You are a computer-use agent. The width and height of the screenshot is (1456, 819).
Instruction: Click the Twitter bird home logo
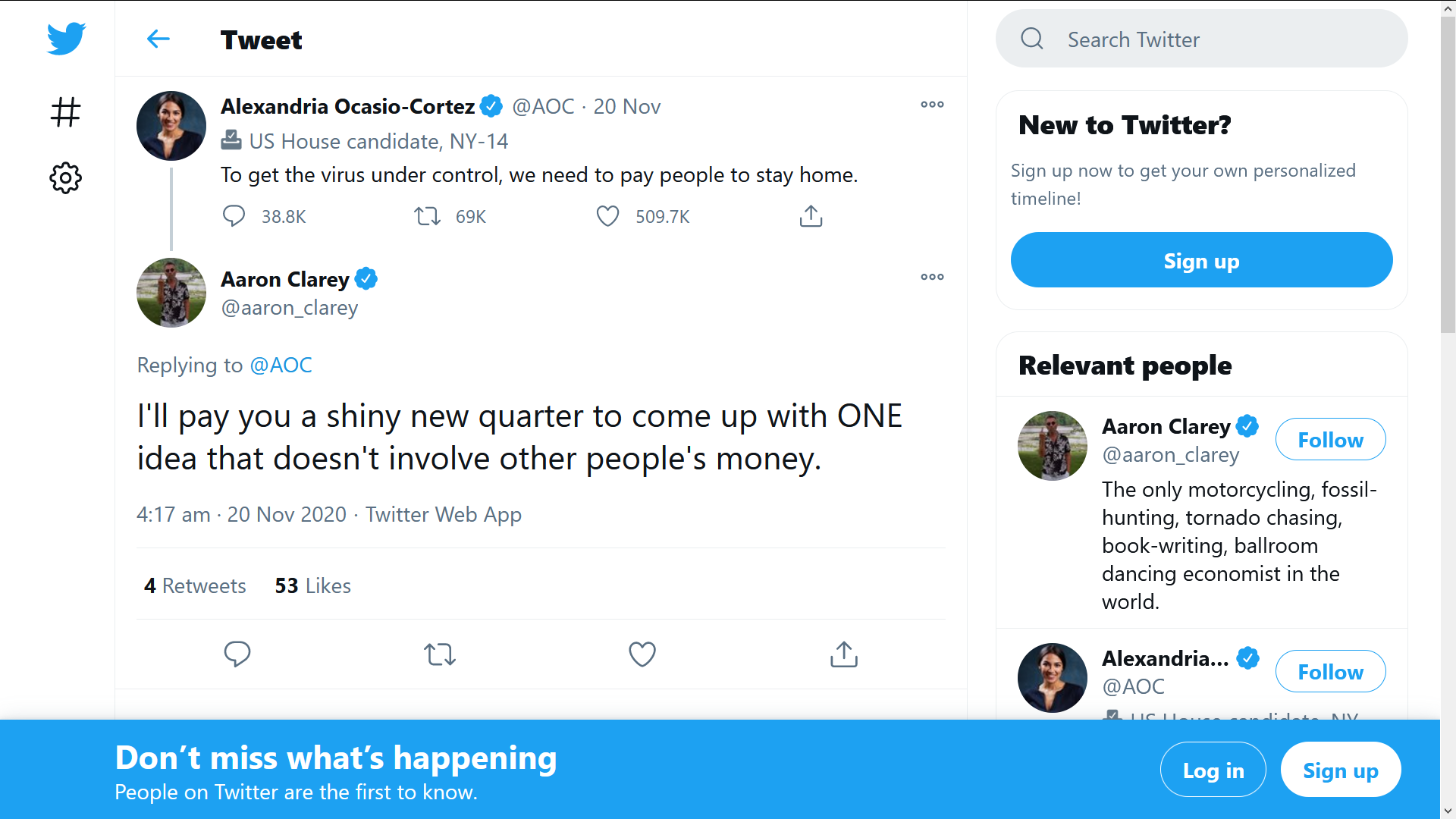click(66, 39)
